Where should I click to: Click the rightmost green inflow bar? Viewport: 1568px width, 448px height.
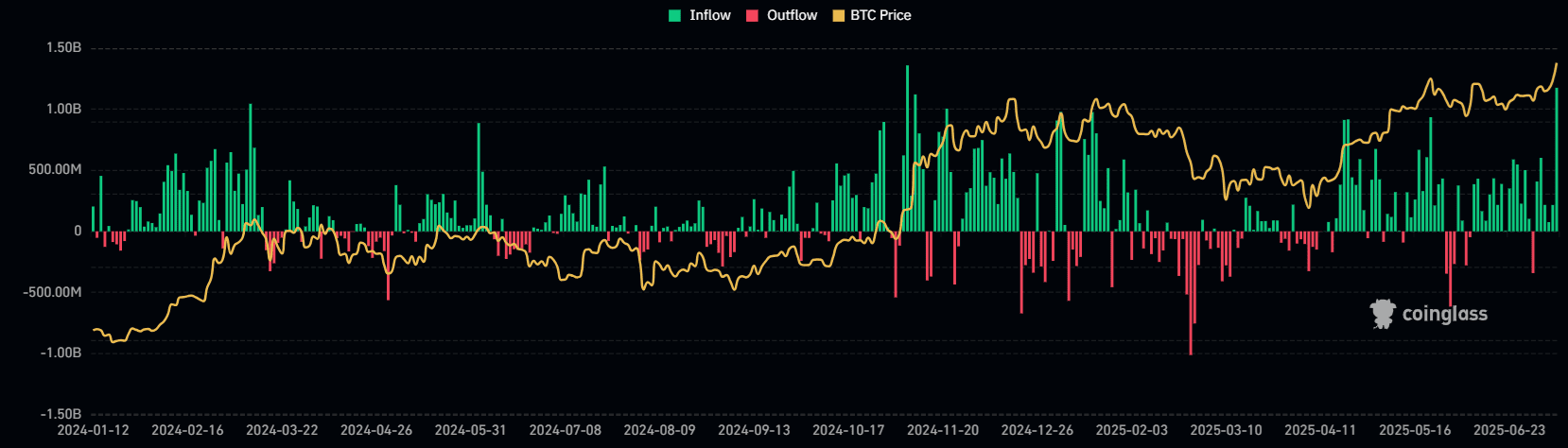click(x=1557, y=161)
